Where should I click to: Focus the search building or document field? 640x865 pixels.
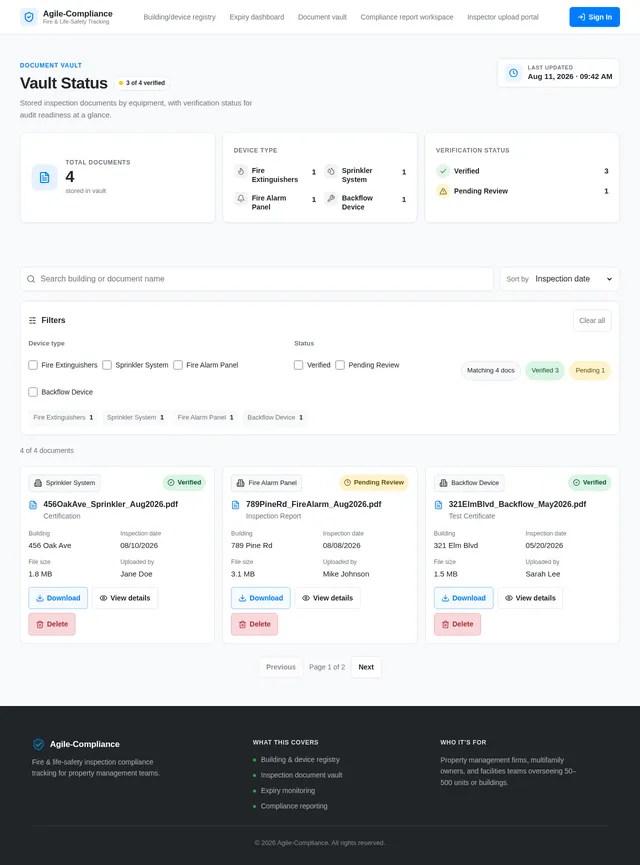[x=257, y=279]
